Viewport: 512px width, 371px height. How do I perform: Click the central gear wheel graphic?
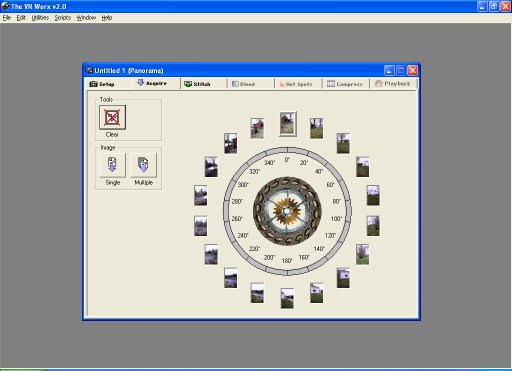(287, 211)
